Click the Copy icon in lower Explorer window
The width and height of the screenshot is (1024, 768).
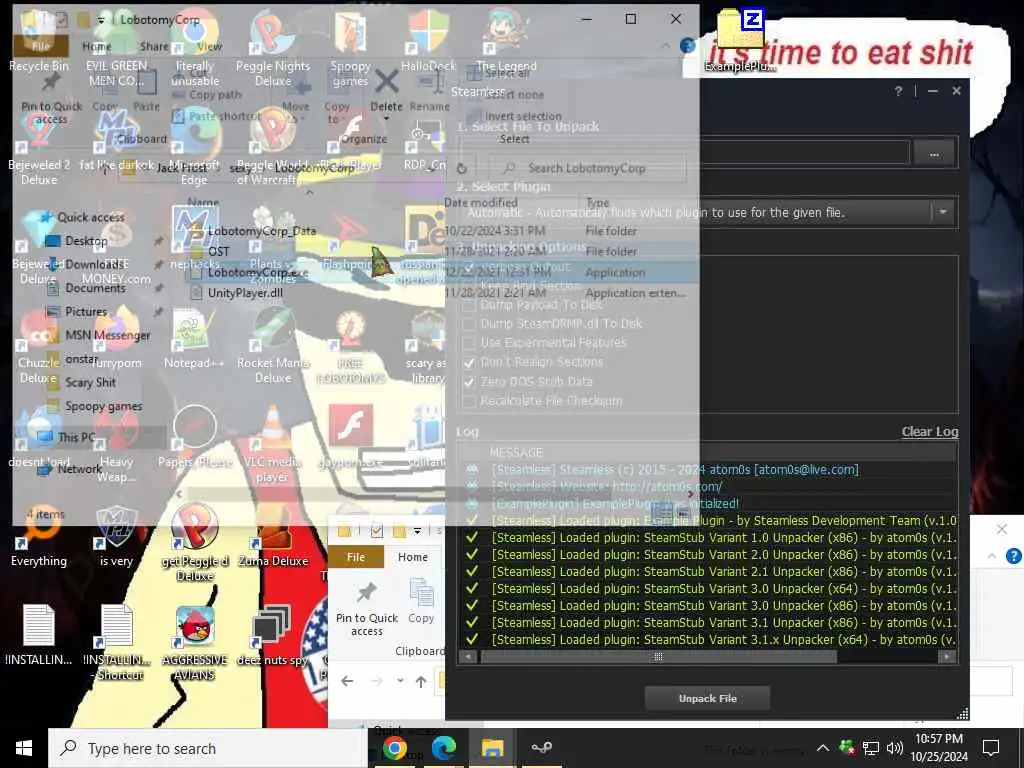pyautogui.click(x=421, y=601)
